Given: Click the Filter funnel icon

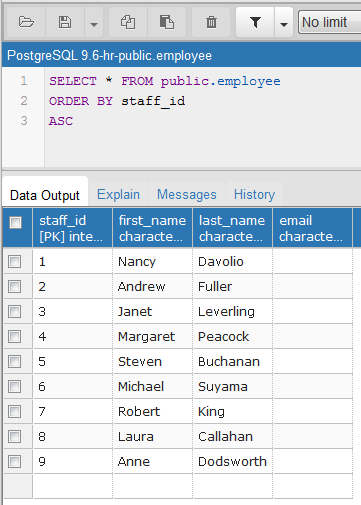Looking at the screenshot, I should (x=255, y=22).
